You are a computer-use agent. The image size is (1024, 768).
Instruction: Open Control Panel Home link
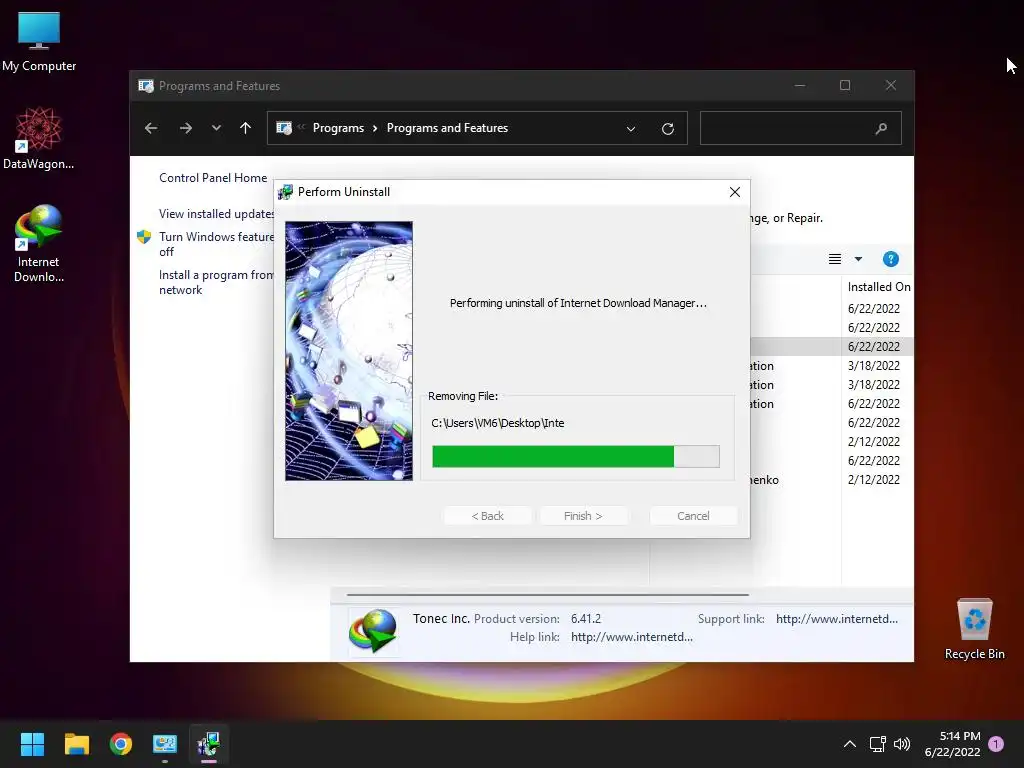click(x=213, y=178)
